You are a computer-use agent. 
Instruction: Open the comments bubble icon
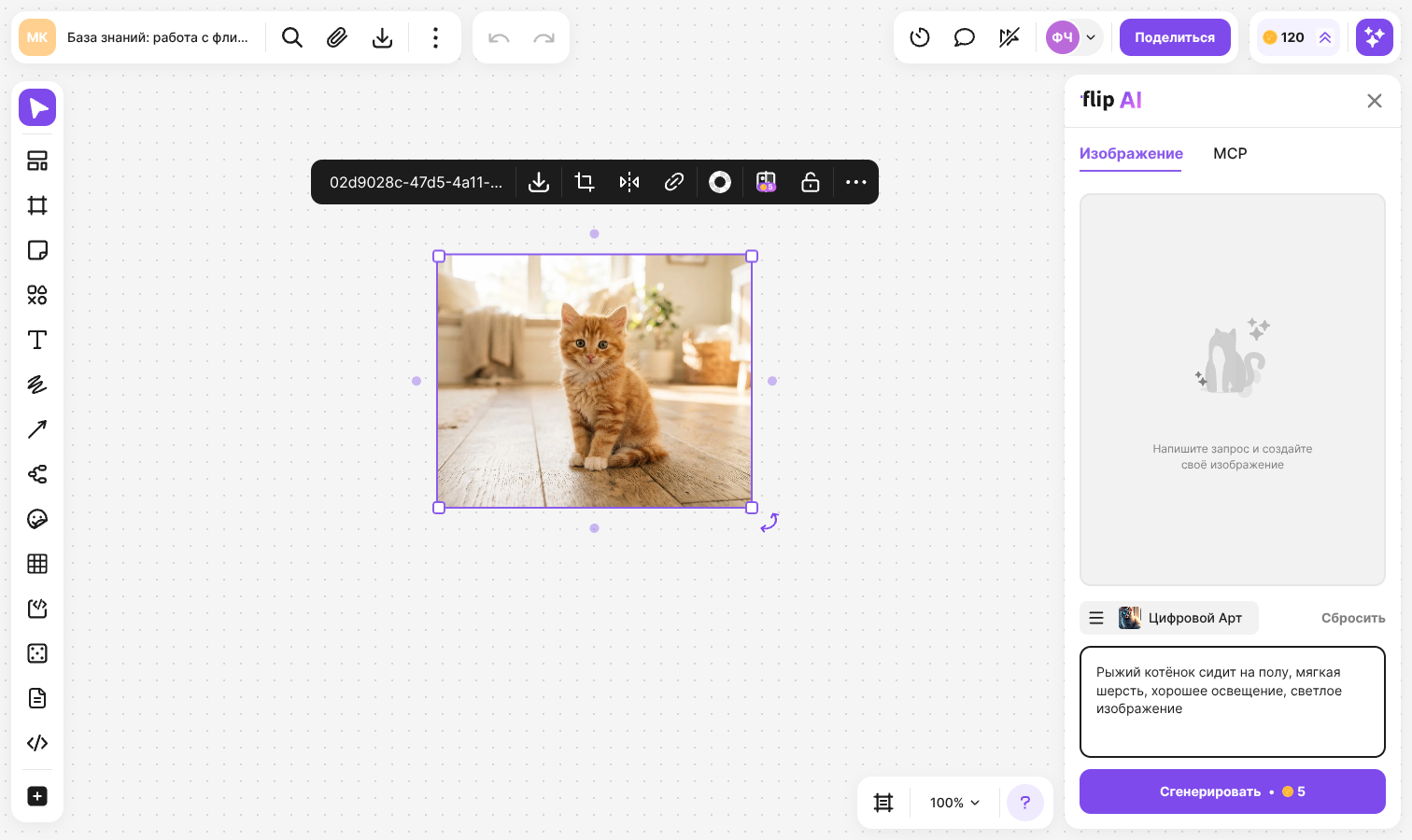pyautogui.click(x=965, y=37)
